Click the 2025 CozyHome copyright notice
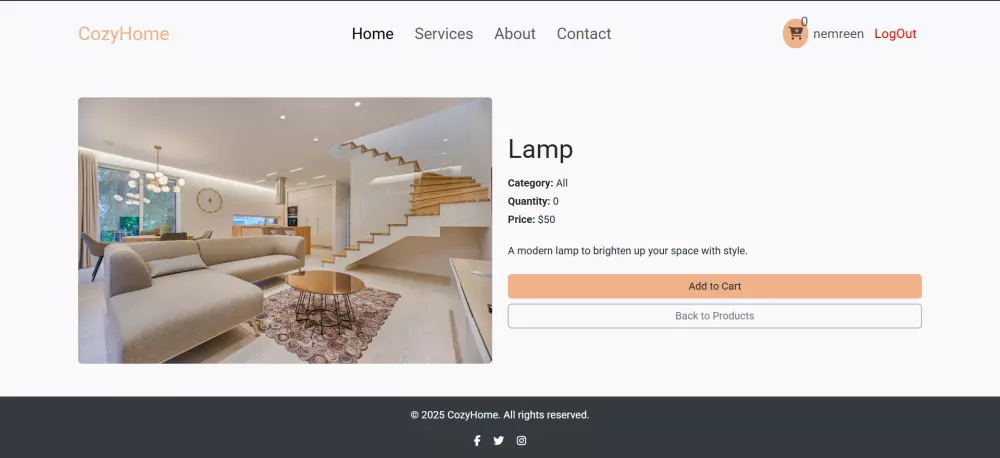Image resolution: width=1000 pixels, height=458 pixels. point(500,415)
